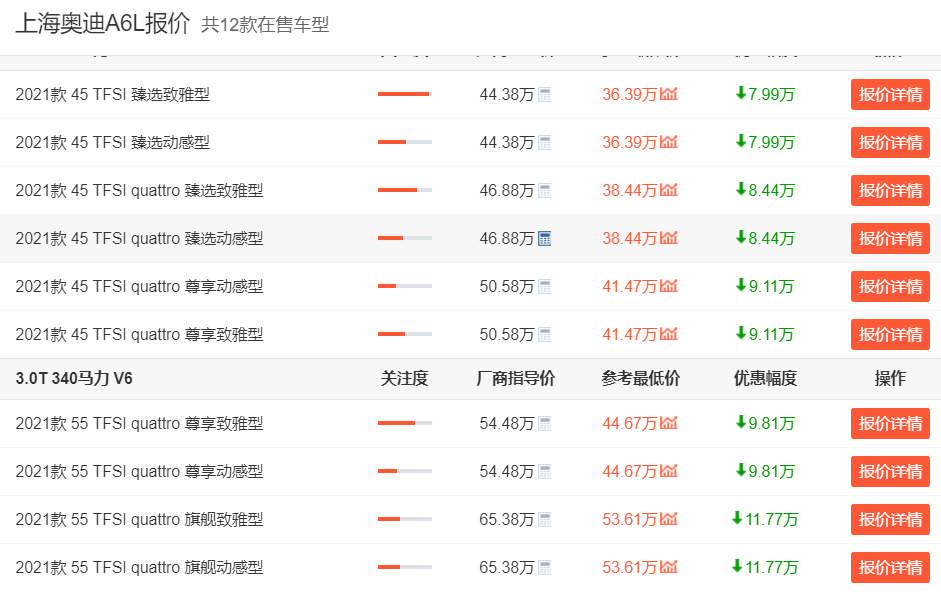
Task: Click 共12款在售车型 subtitle text
Action: 265,25
